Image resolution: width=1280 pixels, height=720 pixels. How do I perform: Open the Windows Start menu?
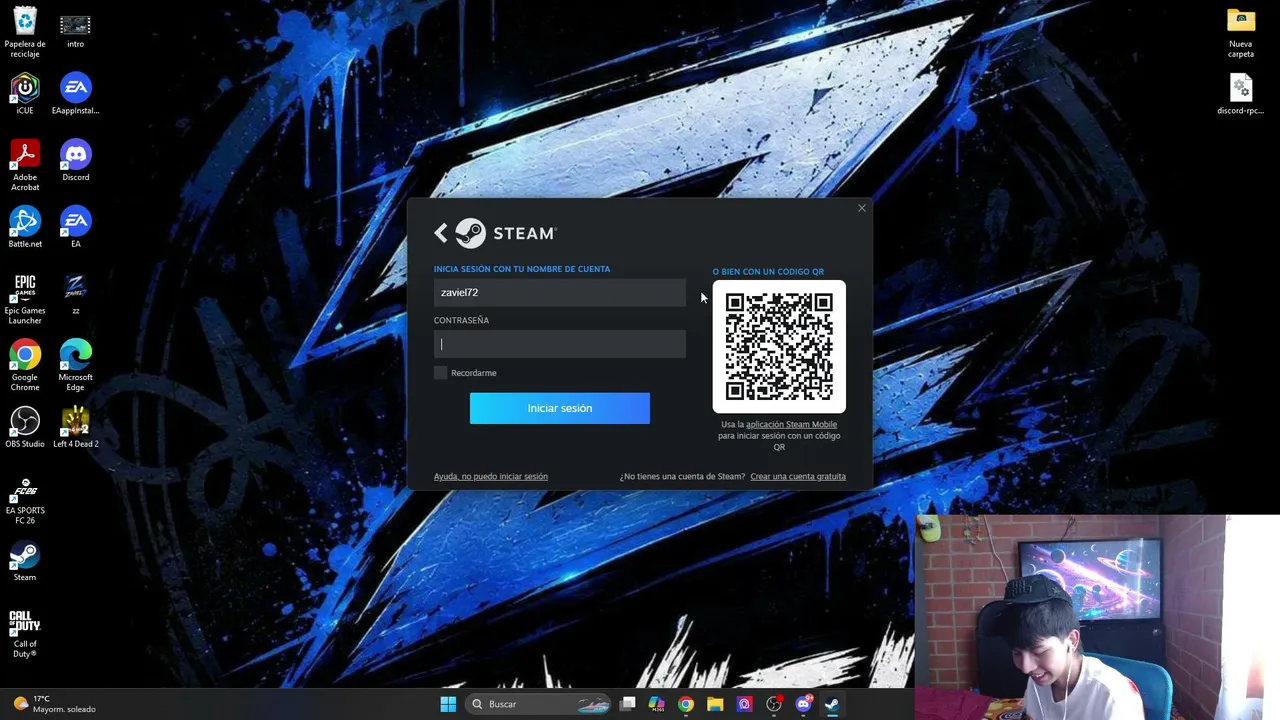coord(448,704)
